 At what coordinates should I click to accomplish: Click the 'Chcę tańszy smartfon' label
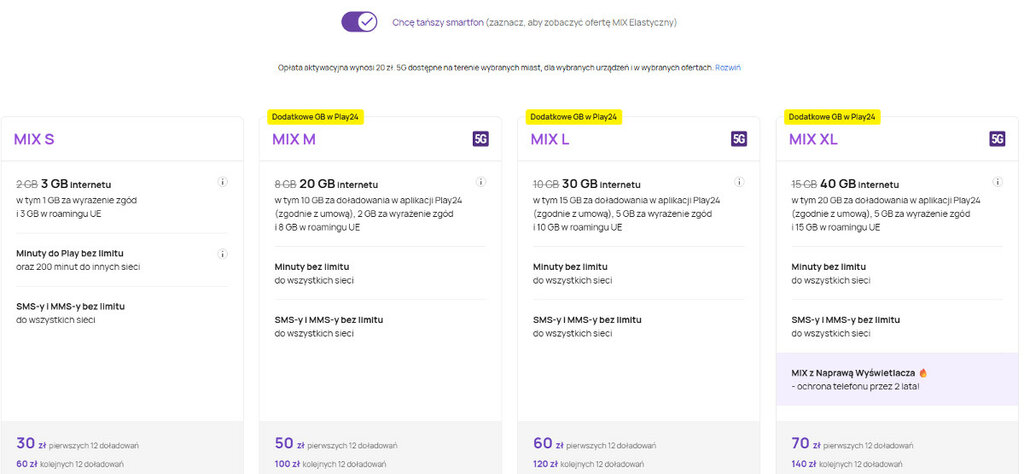point(438,21)
